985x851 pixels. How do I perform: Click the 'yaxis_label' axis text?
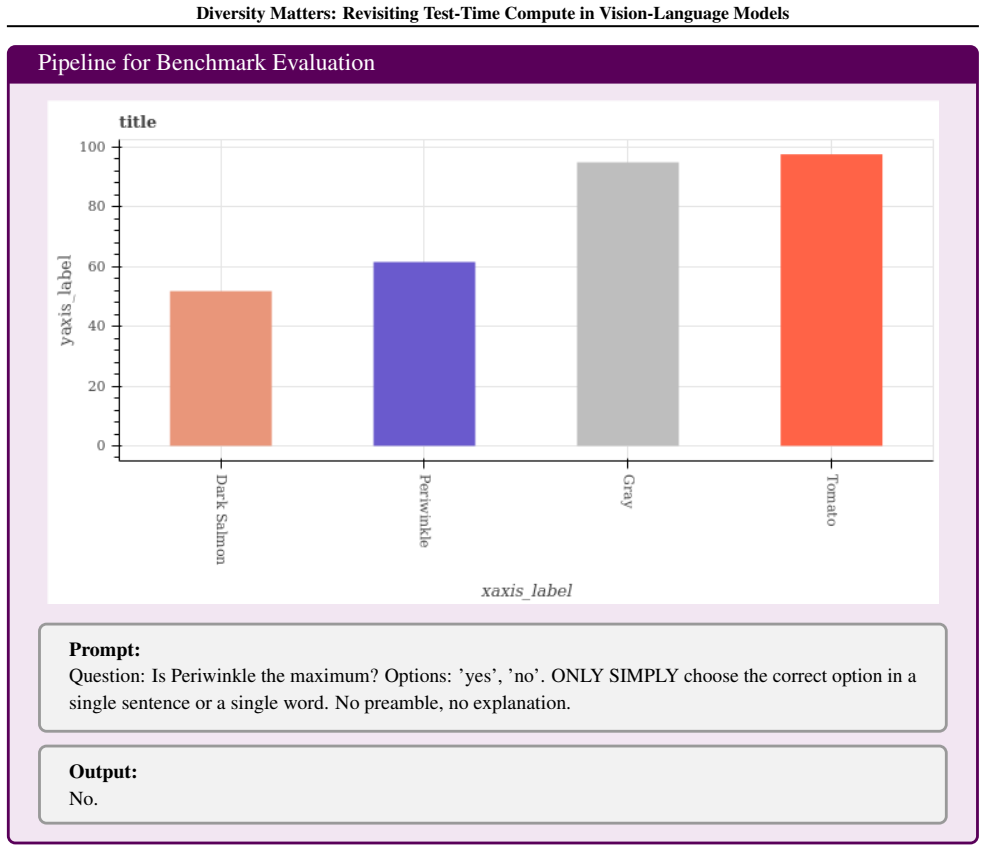(65, 300)
